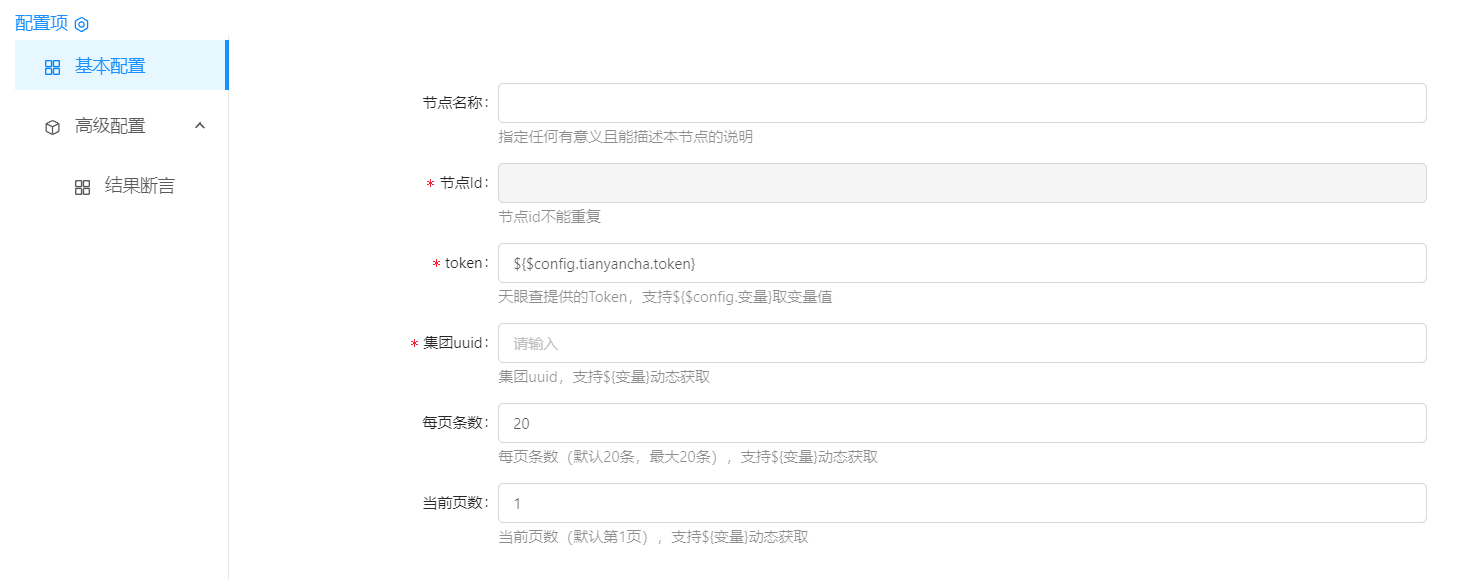Open the 结果断言 submenu item

click(x=139, y=186)
